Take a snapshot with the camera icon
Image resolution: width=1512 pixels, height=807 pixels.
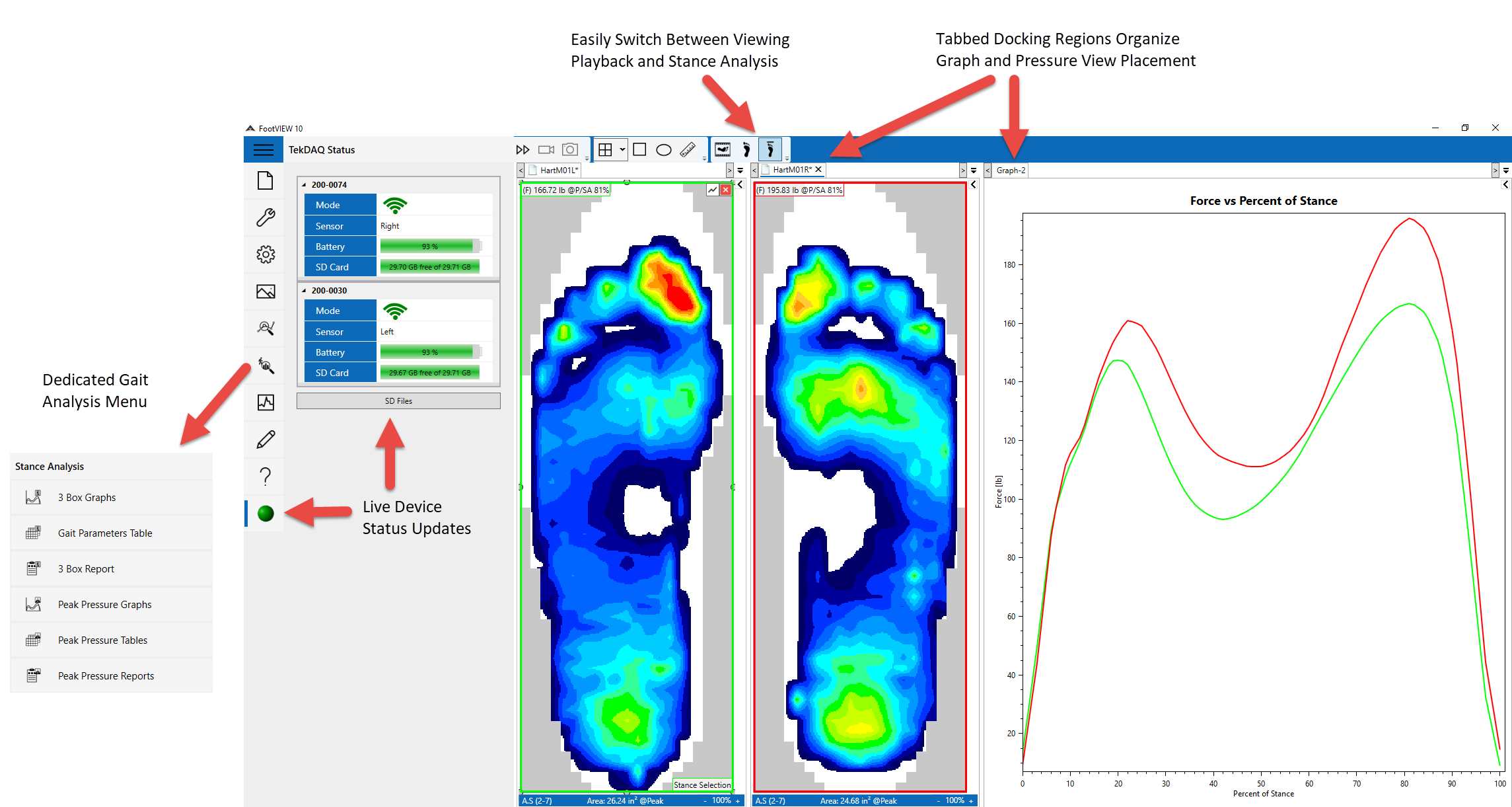pos(569,149)
